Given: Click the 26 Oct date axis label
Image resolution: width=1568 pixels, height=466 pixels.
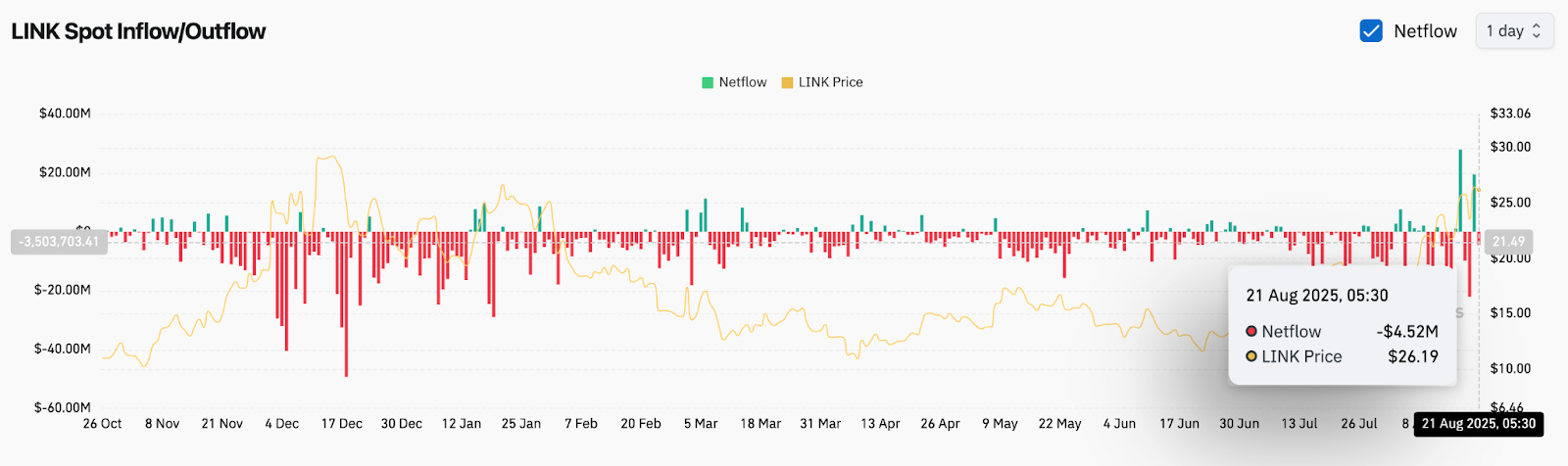Looking at the screenshot, I should click(x=103, y=424).
